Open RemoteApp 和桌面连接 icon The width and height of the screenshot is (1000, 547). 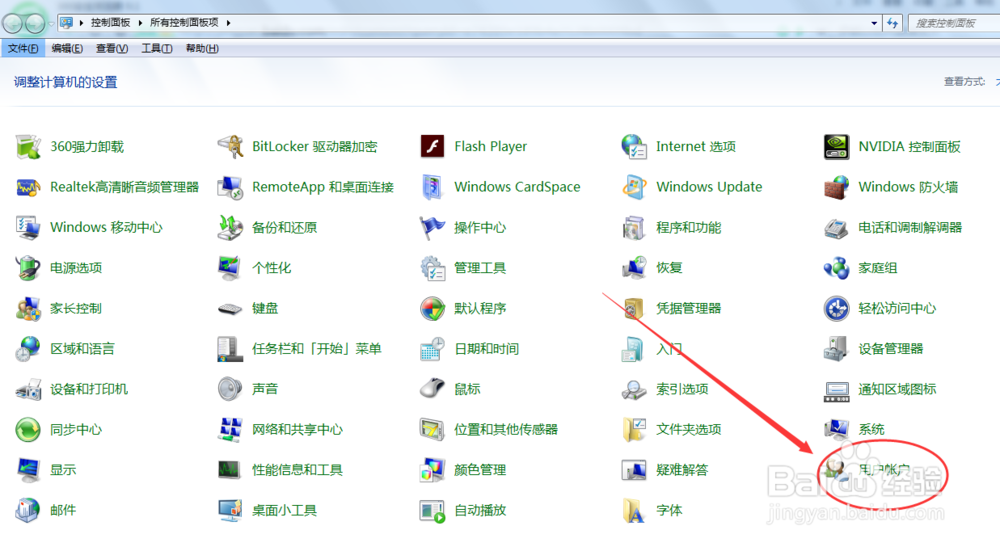tap(230, 187)
